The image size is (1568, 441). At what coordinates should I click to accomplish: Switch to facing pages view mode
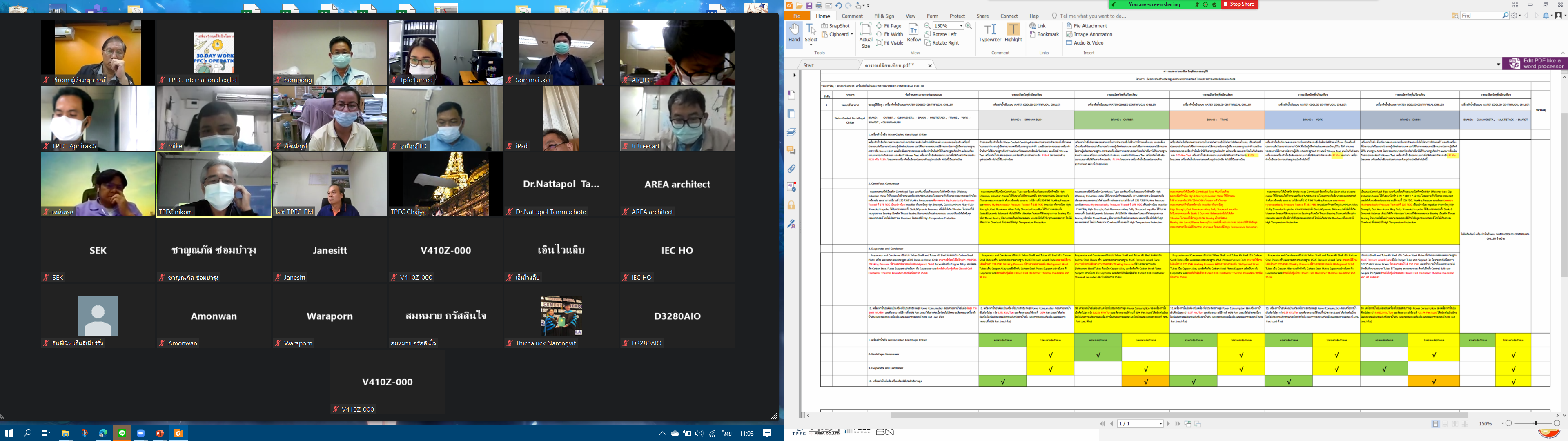[1455, 424]
